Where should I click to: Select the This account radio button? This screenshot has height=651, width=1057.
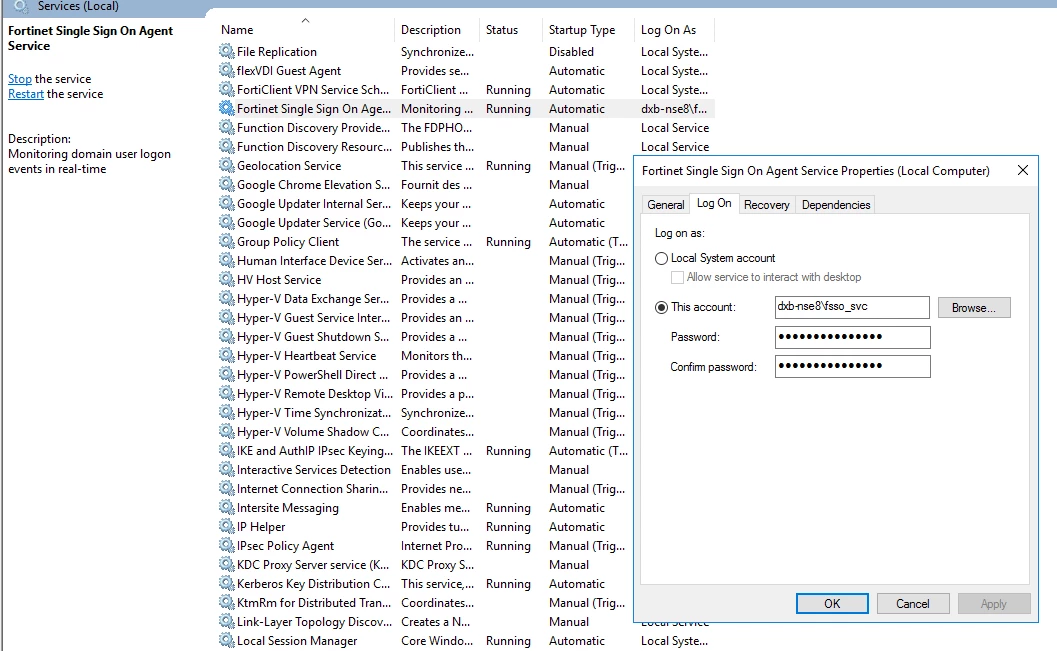click(661, 307)
